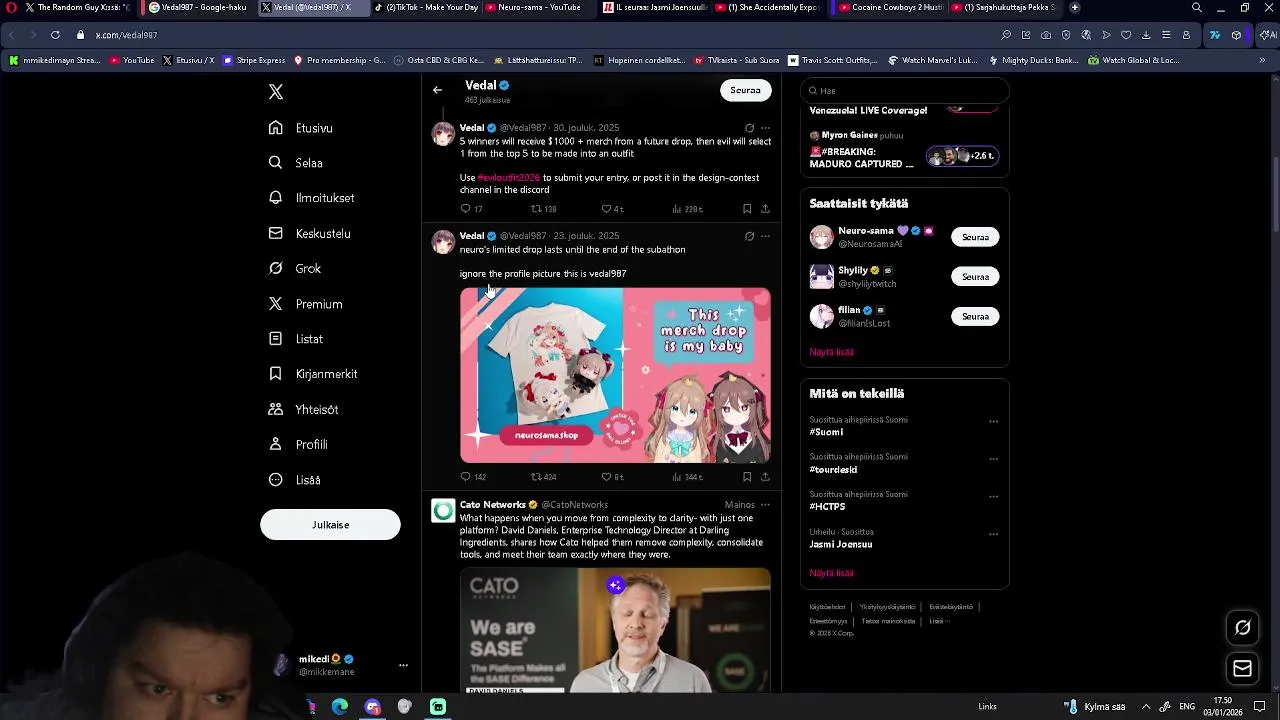Image resolution: width=1280 pixels, height=720 pixels.
Task: Repost the 30. jouluk. post (138 reposts)
Action: point(543,209)
